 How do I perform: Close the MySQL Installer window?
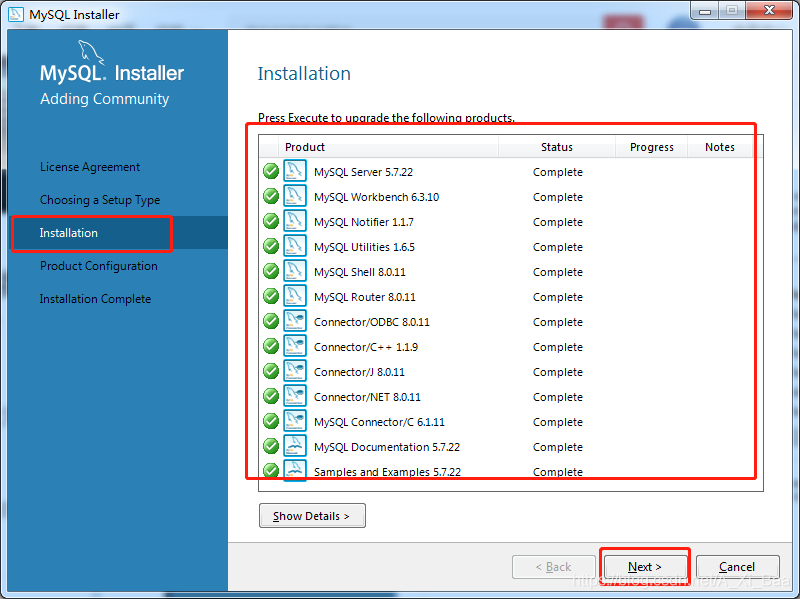pyautogui.click(x=769, y=10)
